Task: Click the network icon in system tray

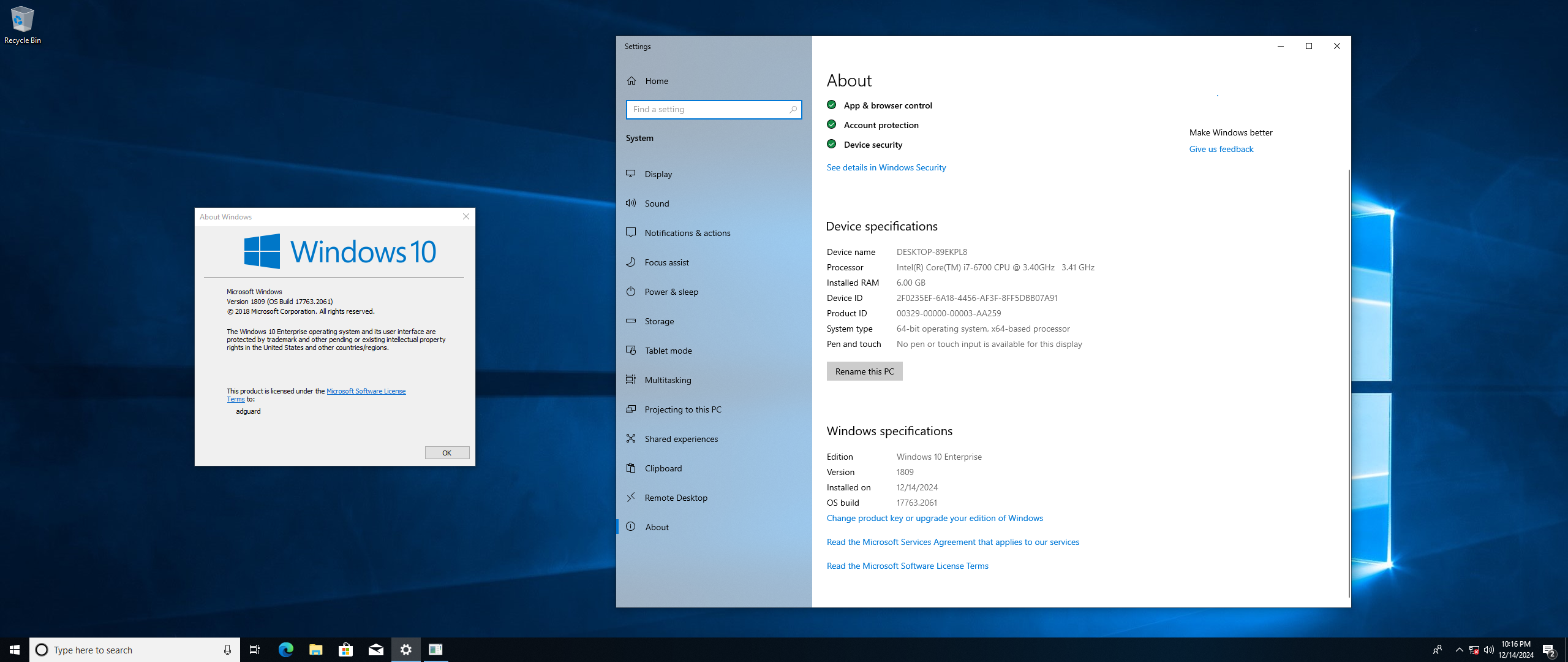Action: pos(1474,650)
